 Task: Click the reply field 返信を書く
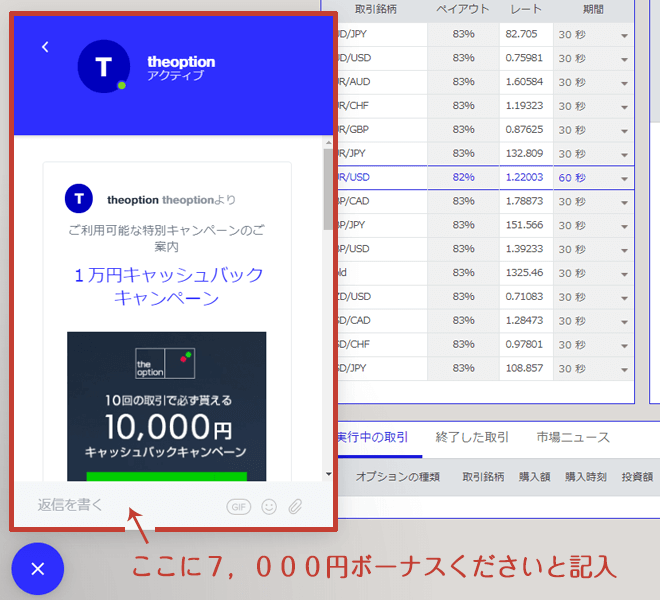tap(70, 505)
